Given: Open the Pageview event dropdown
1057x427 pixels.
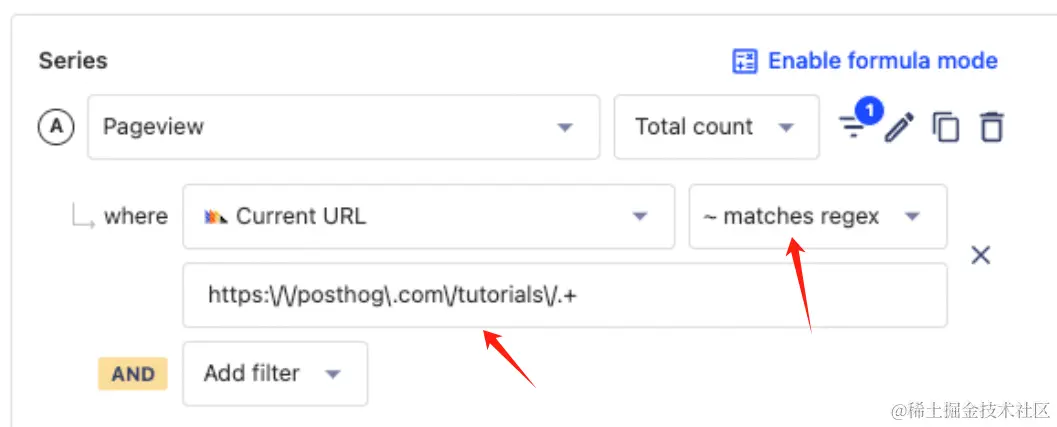Looking at the screenshot, I should coord(343,127).
